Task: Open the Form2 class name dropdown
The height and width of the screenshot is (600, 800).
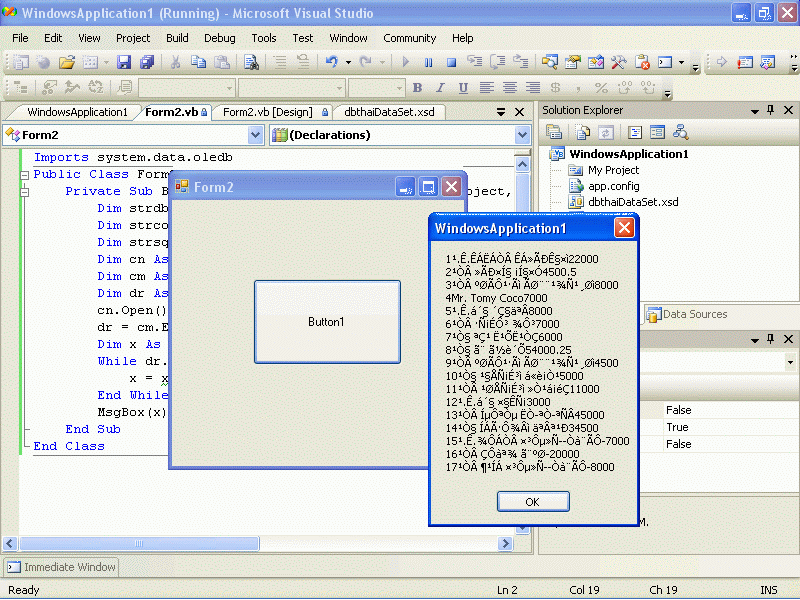Action: [x=255, y=135]
